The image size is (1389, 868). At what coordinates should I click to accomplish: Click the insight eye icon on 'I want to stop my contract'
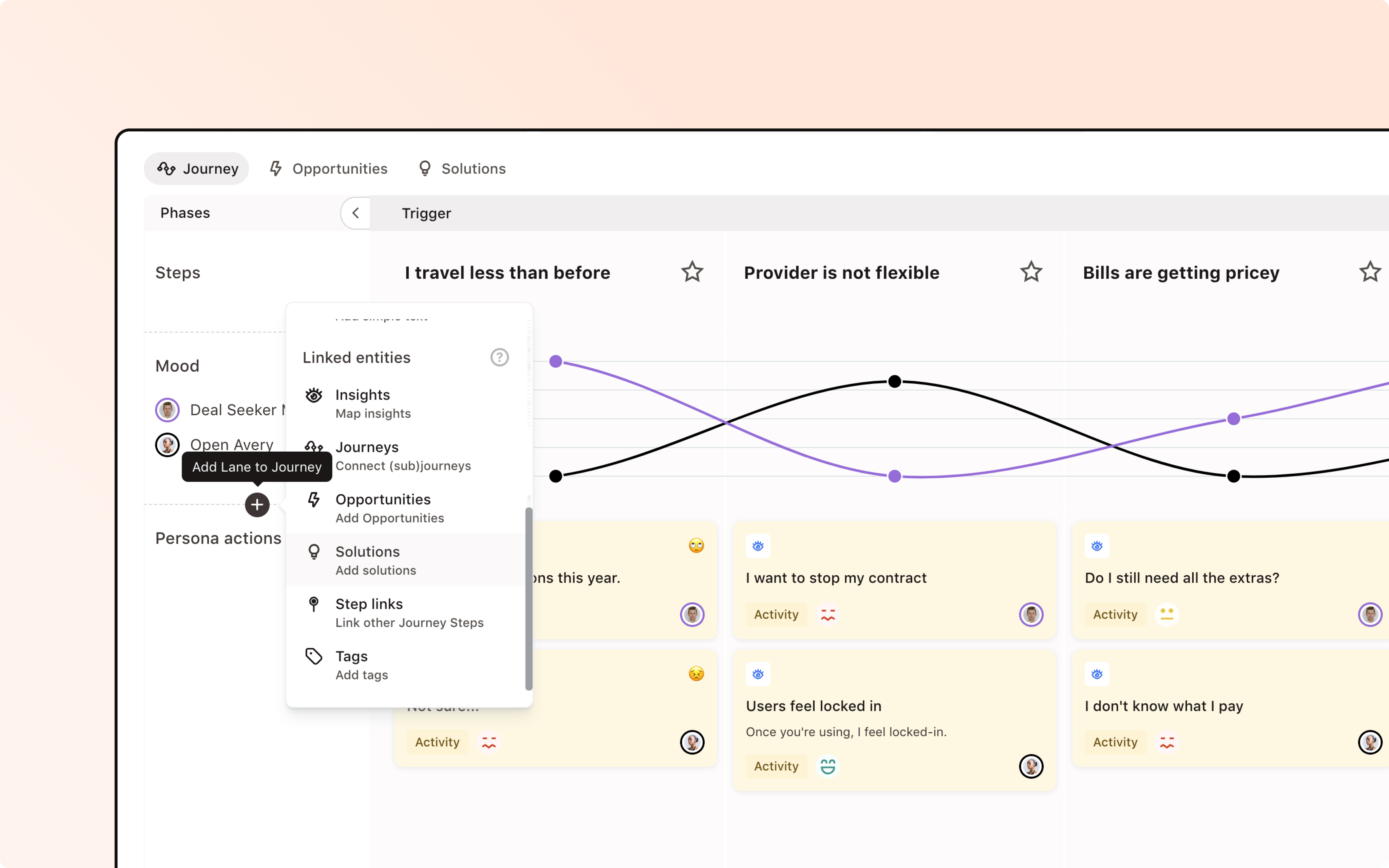pyautogui.click(x=758, y=546)
